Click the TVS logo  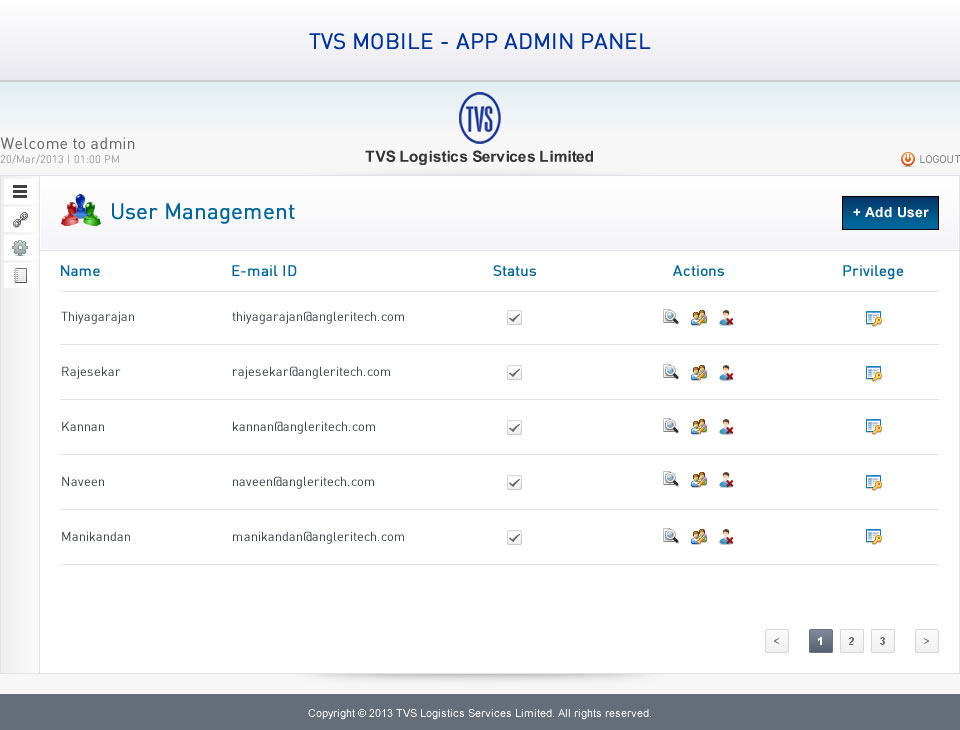click(479, 118)
